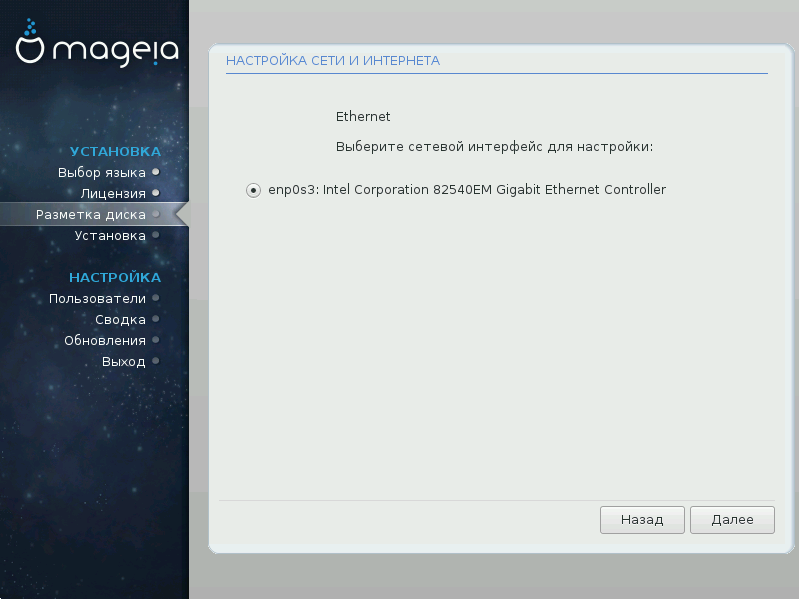Click the Mageia cauldron logo
This screenshot has height=599, width=799.
pos(31,46)
